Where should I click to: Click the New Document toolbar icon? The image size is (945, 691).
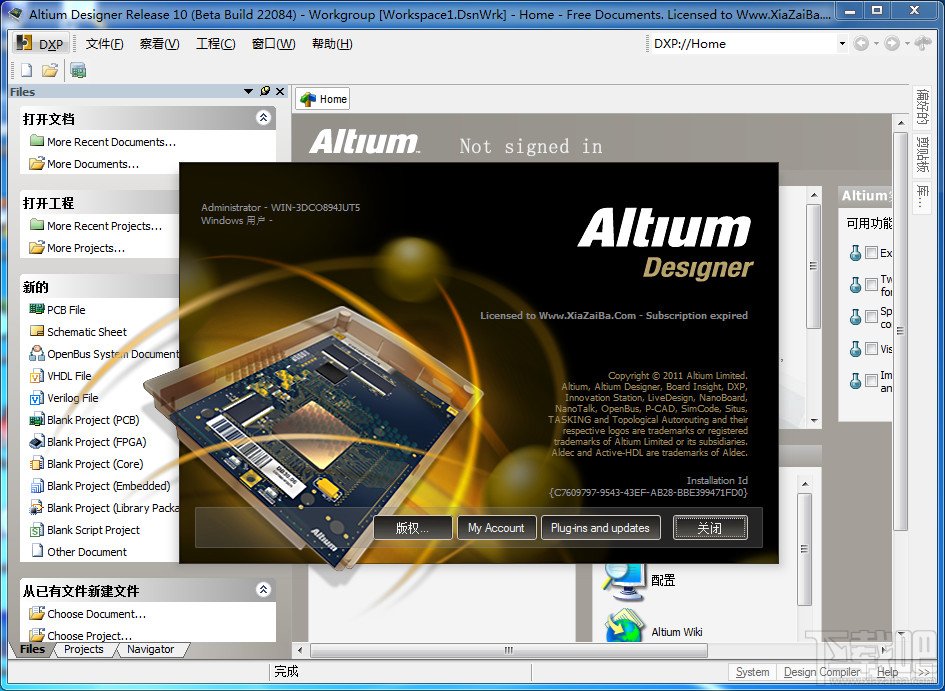24,70
